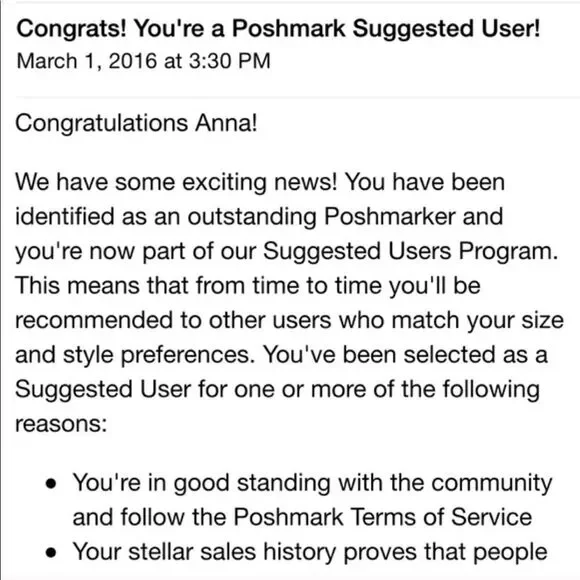Image resolution: width=580 pixels, height=580 pixels.
Task: Click the date 'March 1, 2016 at 3:30 PM'
Action: pos(144,61)
